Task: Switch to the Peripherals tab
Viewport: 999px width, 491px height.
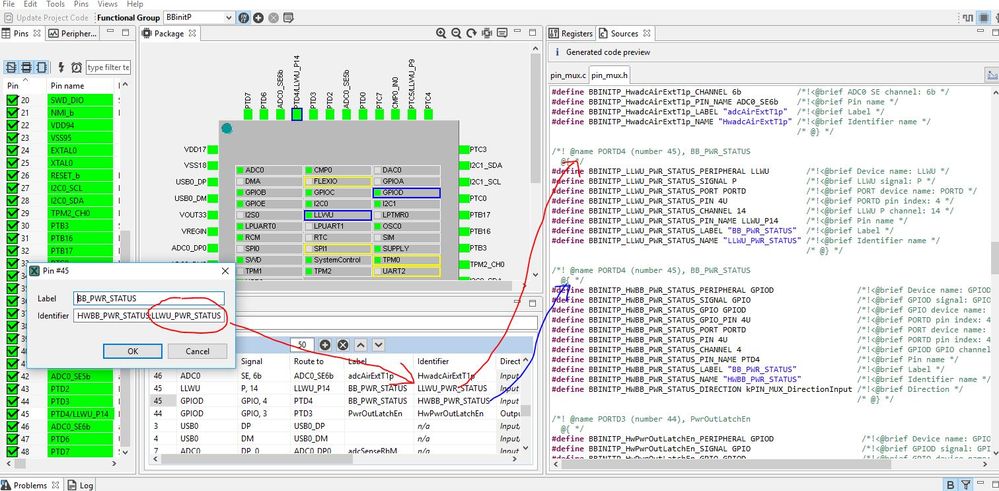Action: [72, 33]
